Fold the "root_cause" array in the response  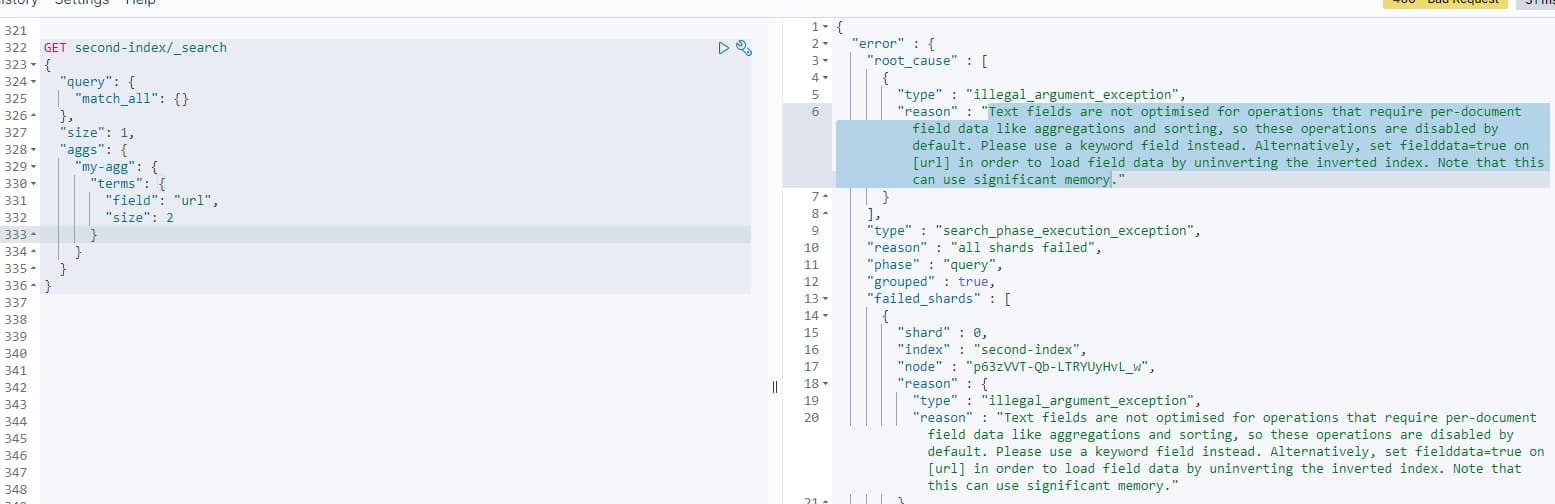[x=825, y=60]
